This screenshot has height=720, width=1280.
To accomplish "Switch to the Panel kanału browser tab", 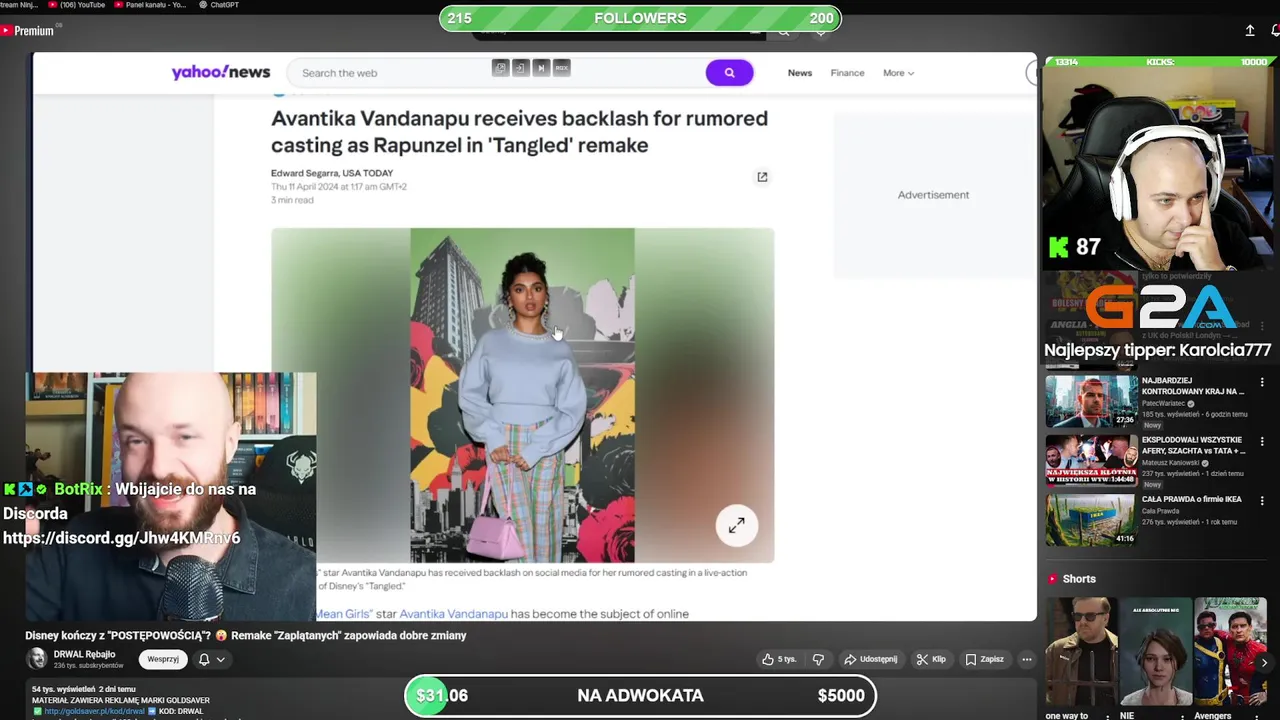I will [152, 5].
